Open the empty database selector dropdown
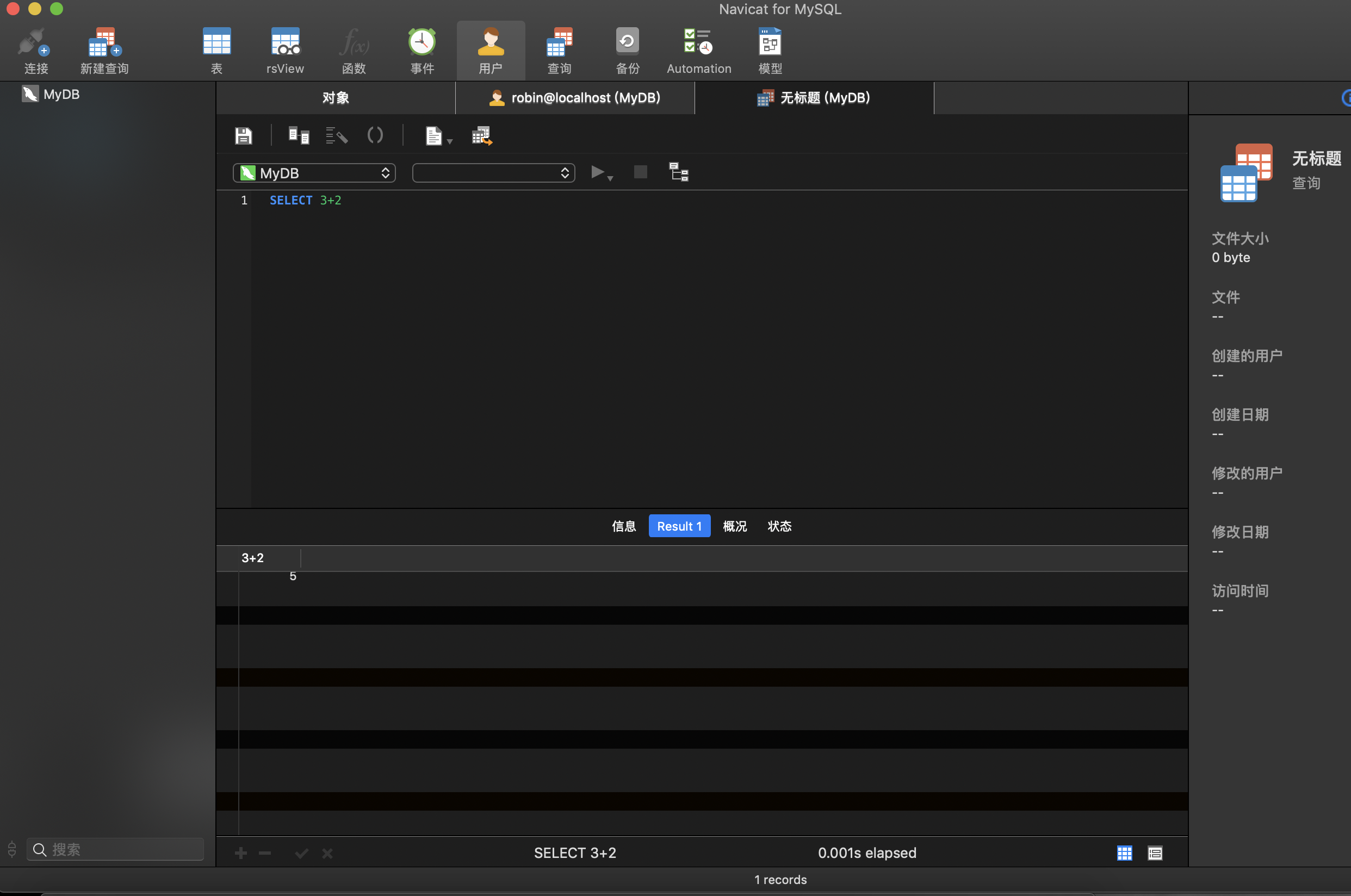The image size is (1351, 896). pyautogui.click(x=494, y=172)
